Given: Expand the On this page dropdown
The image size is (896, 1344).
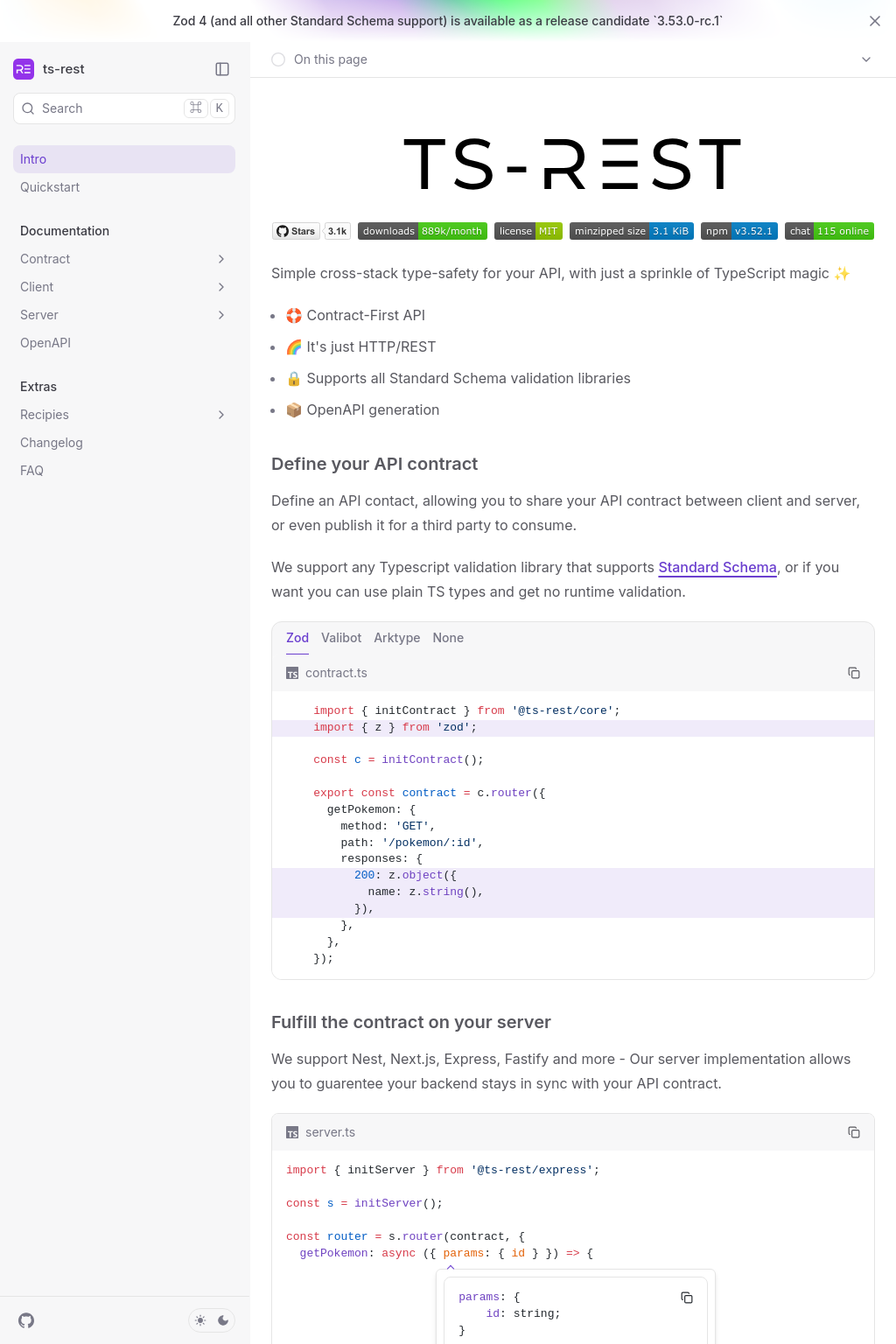Looking at the screenshot, I should [866, 59].
